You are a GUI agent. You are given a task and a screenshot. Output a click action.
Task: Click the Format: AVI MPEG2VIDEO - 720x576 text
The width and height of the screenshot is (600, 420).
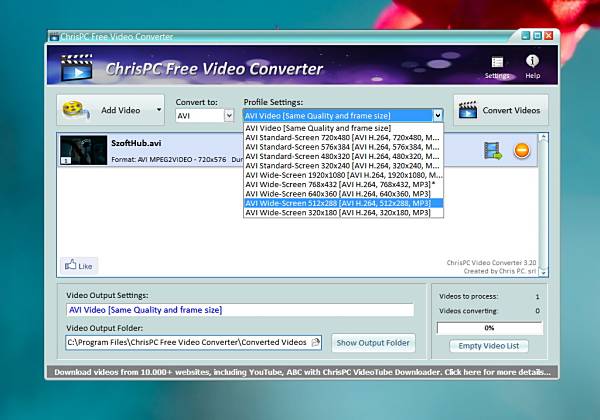pyautogui.click(x=169, y=160)
